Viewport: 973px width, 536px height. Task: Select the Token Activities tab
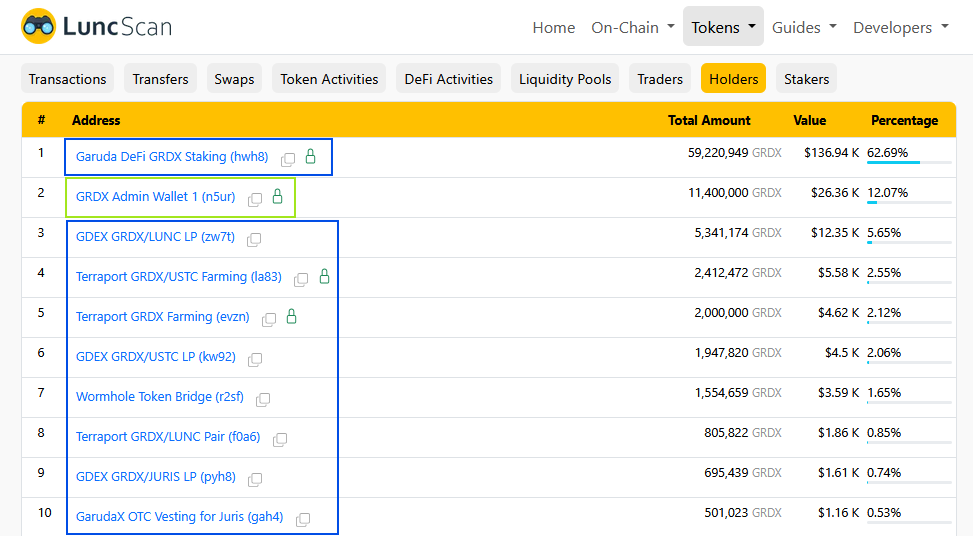point(329,79)
